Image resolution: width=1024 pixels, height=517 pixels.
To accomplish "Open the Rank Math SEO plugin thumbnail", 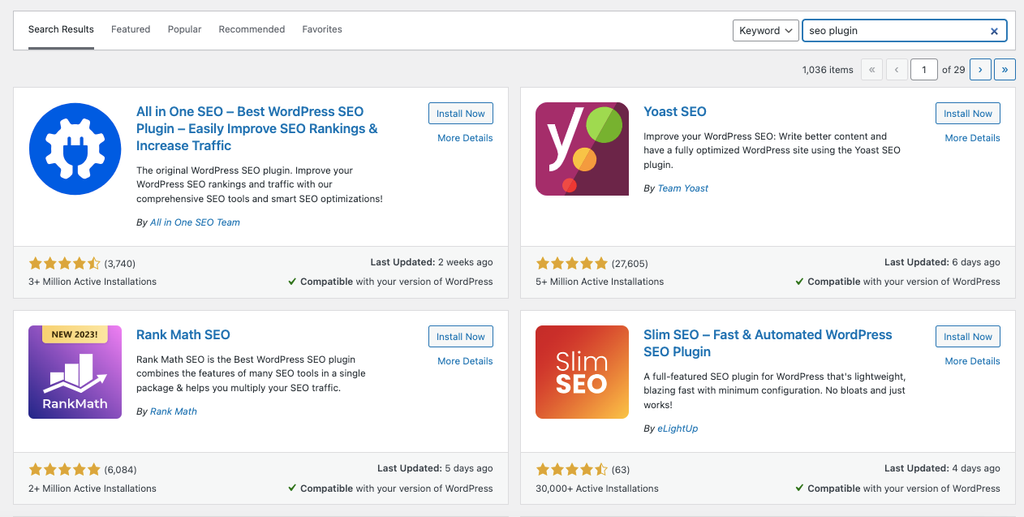I will pos(75,372).
